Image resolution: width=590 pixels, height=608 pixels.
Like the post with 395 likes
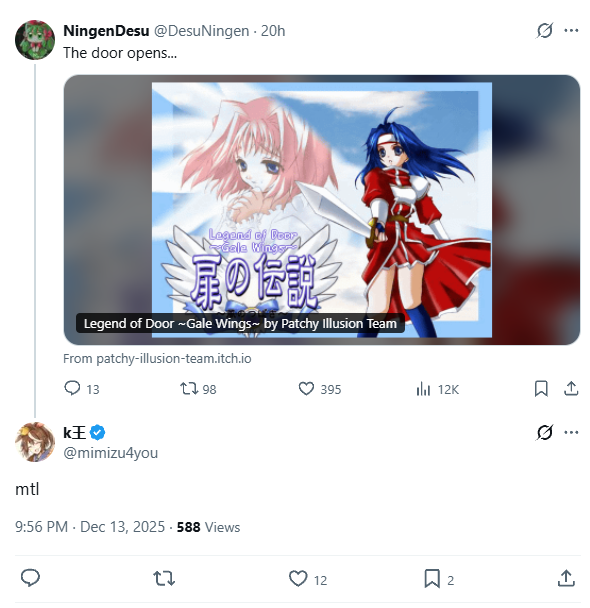[319, 389]
